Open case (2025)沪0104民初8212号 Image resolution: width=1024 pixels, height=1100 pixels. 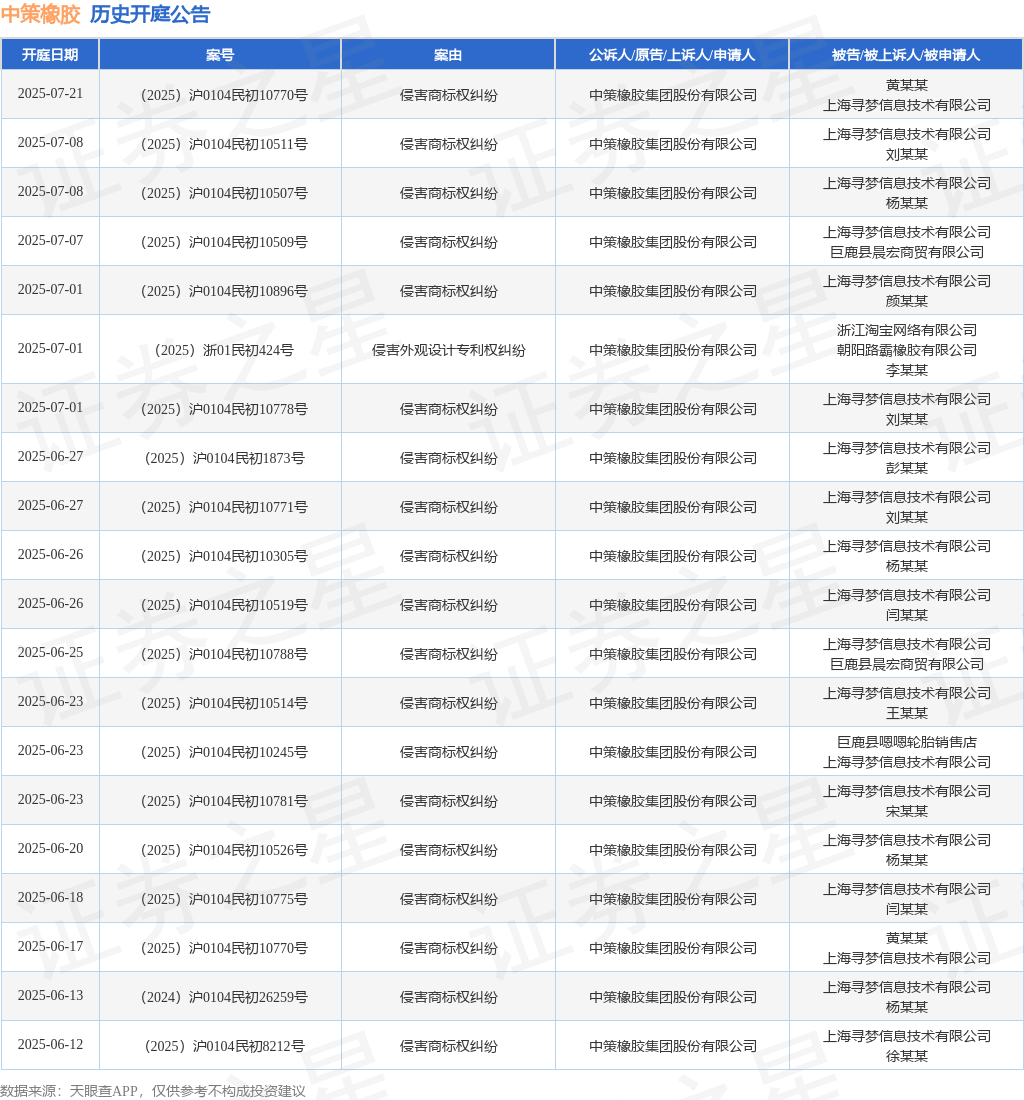pos(224,1046)
